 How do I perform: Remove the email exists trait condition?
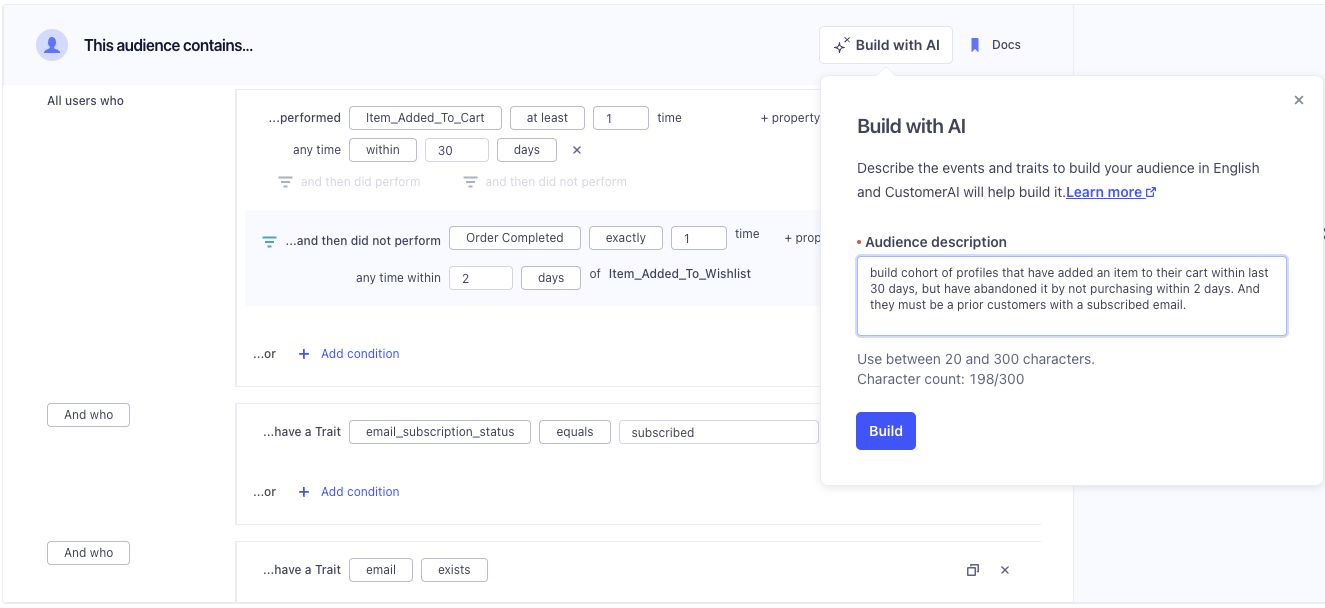pos(1005,570)
